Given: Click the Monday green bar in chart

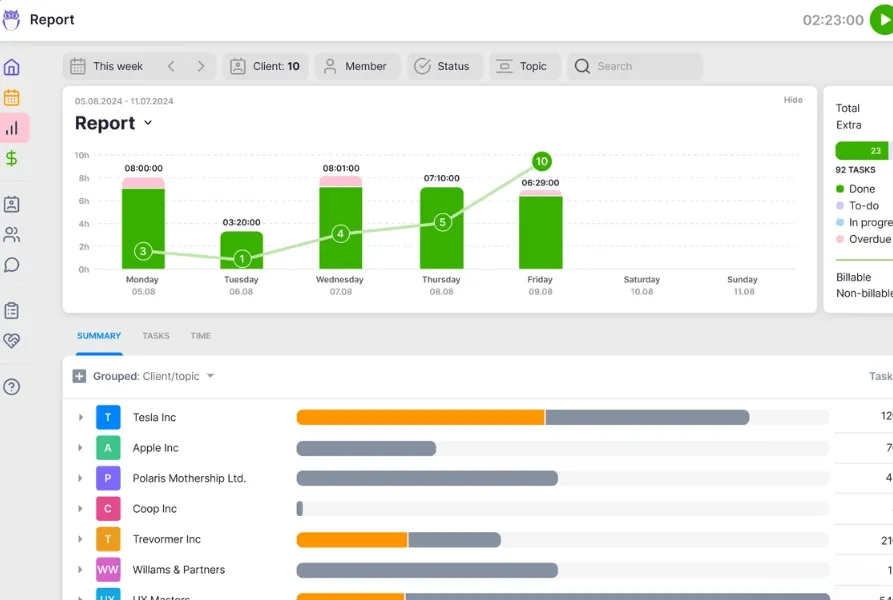Looking at the screenshot, I should (144, 229).
